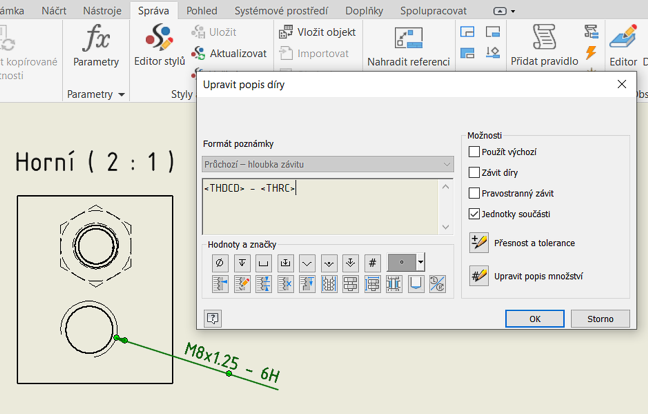
Task: Insert the quantity note # symbol
Action: pos(372,262)
